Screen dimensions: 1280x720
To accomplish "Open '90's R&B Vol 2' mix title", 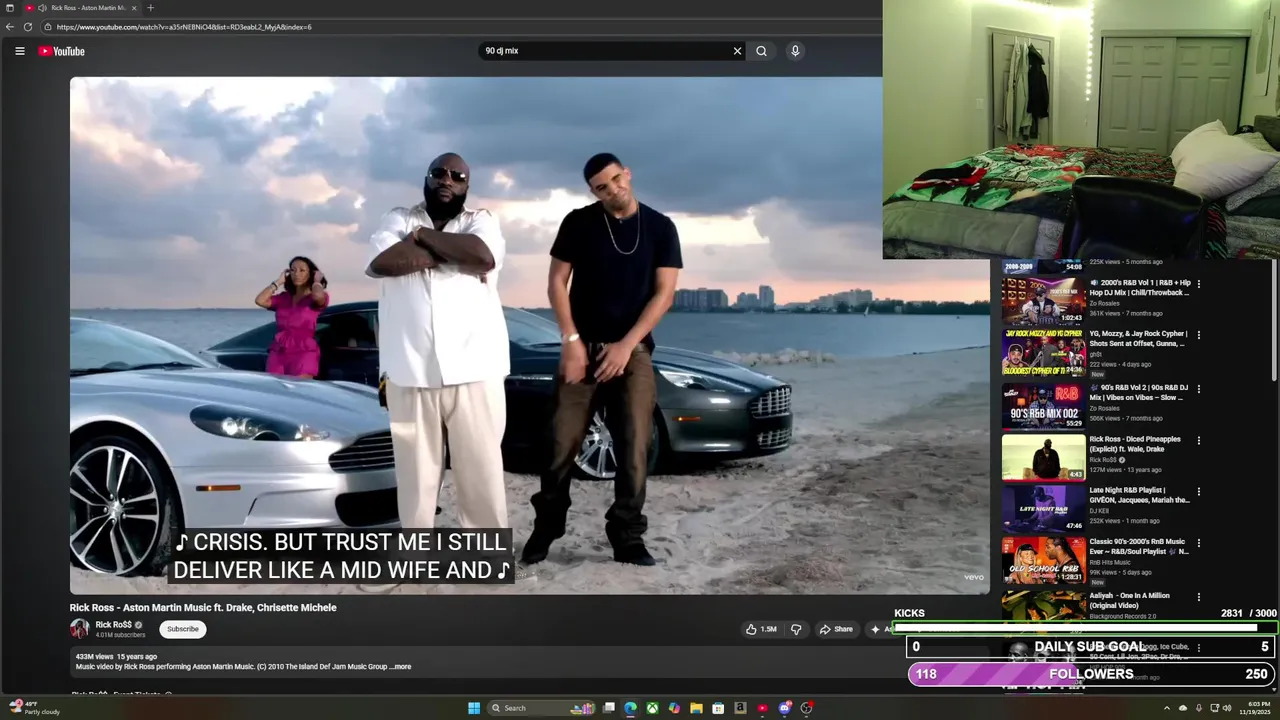I will pos(1139,392).
